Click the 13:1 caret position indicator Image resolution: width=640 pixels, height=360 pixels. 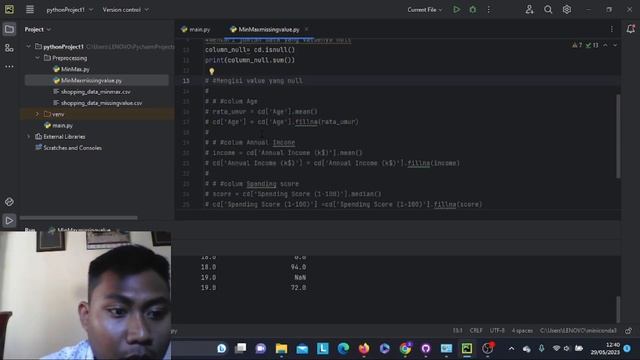[x=458, y=331]
